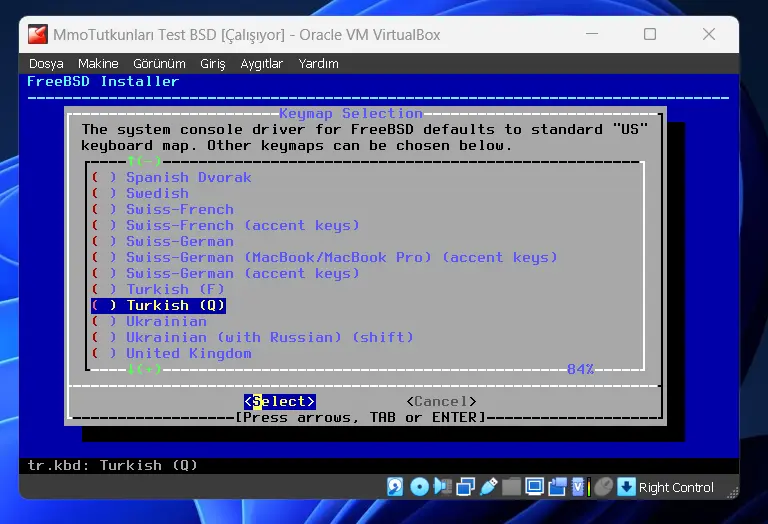Click the list scroll-up indicator ↑(-)

(144, 161)
